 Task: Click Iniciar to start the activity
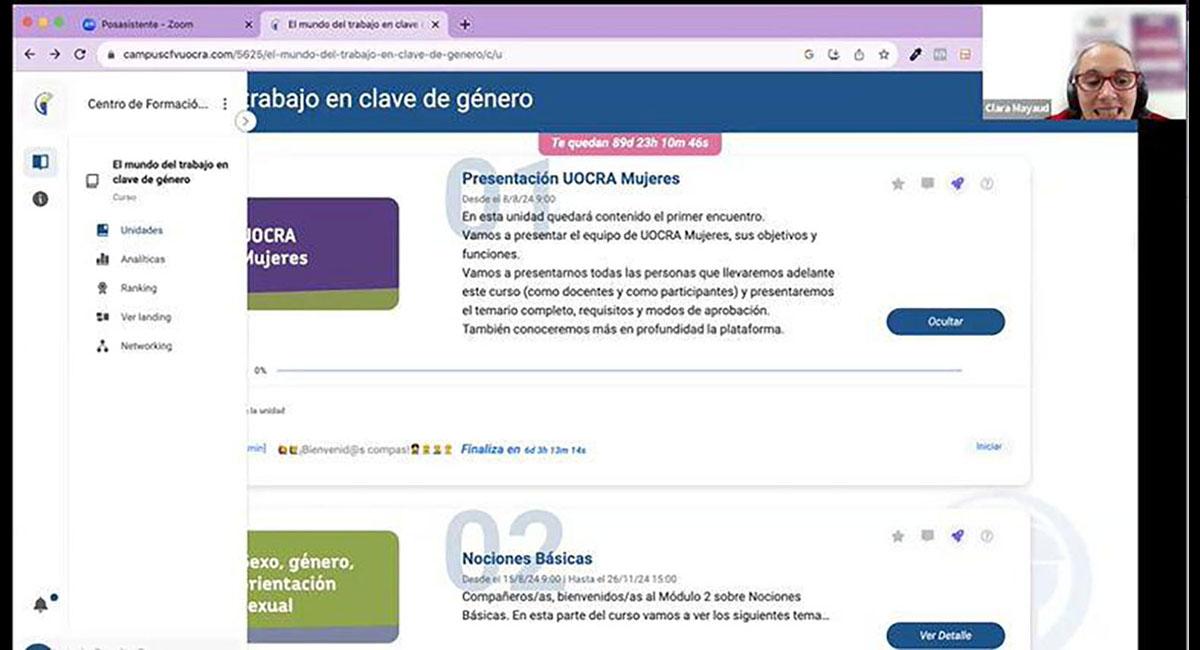989,446
